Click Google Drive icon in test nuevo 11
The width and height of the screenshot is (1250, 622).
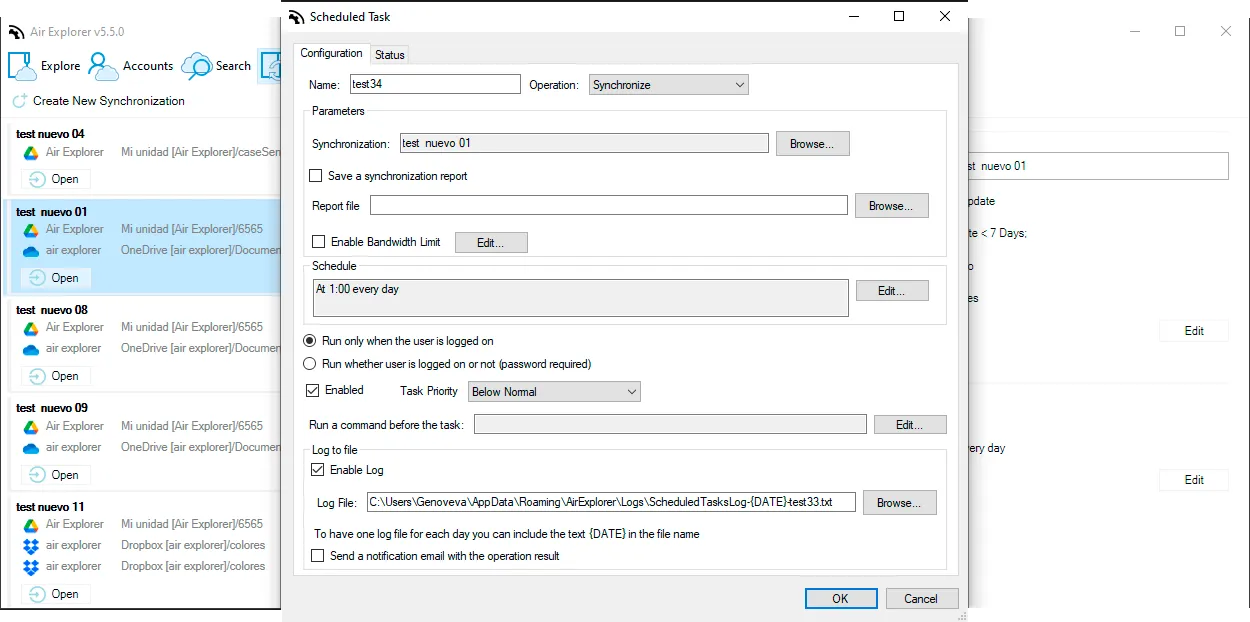coord(31,525)
